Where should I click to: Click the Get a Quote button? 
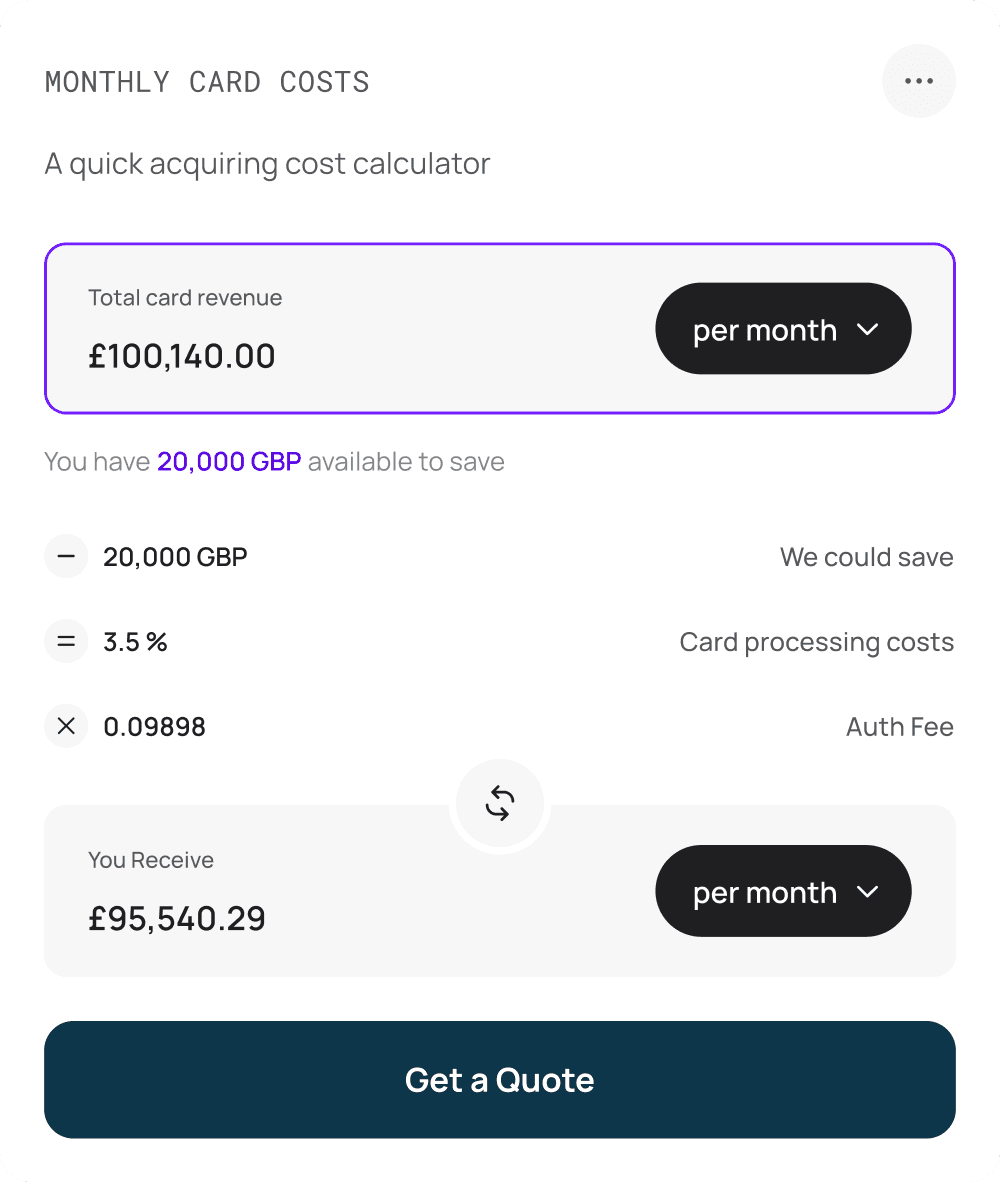[500, 1079]
